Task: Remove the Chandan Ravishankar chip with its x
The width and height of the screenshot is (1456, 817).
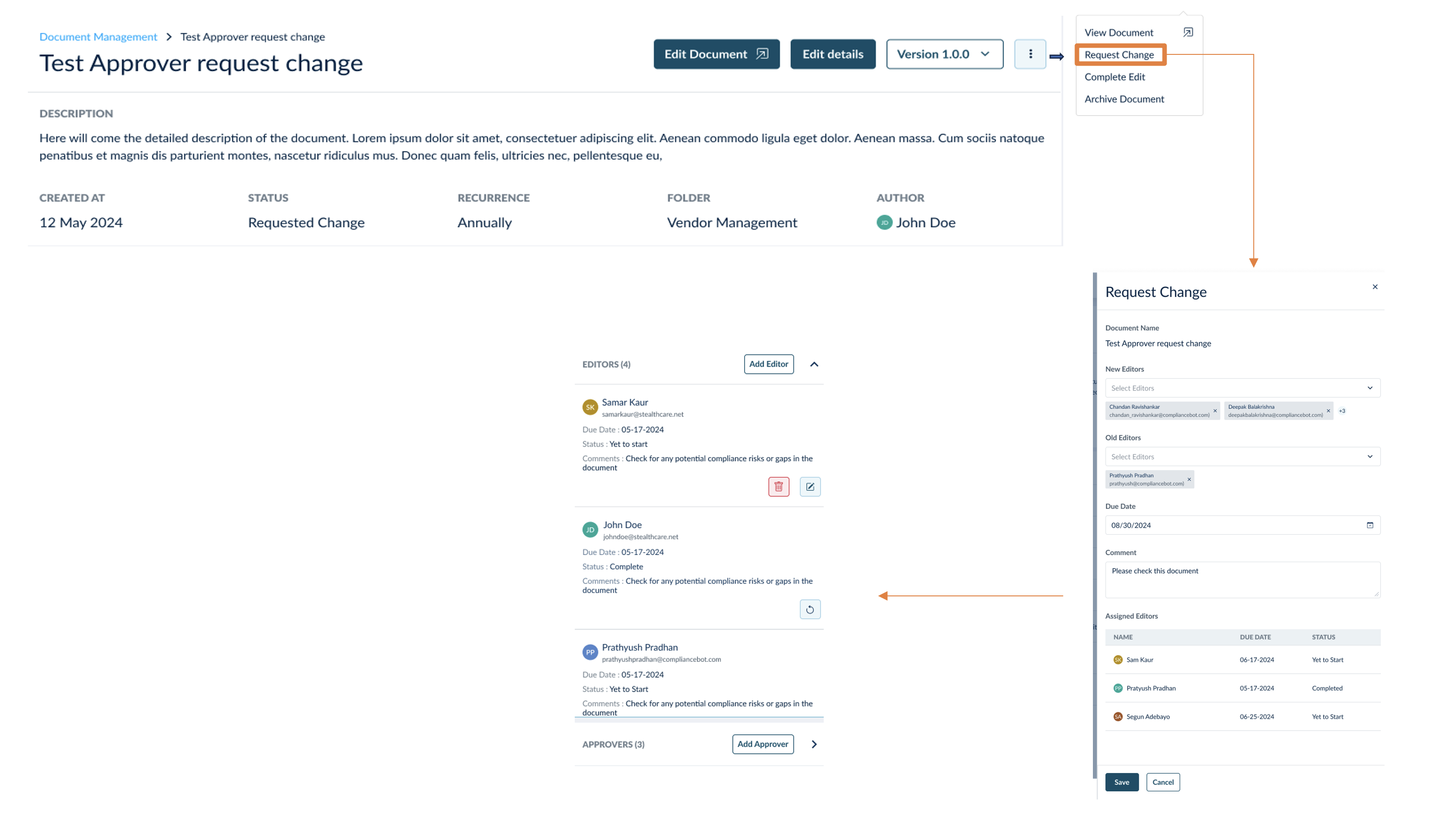Action: tap(1215, 411)
